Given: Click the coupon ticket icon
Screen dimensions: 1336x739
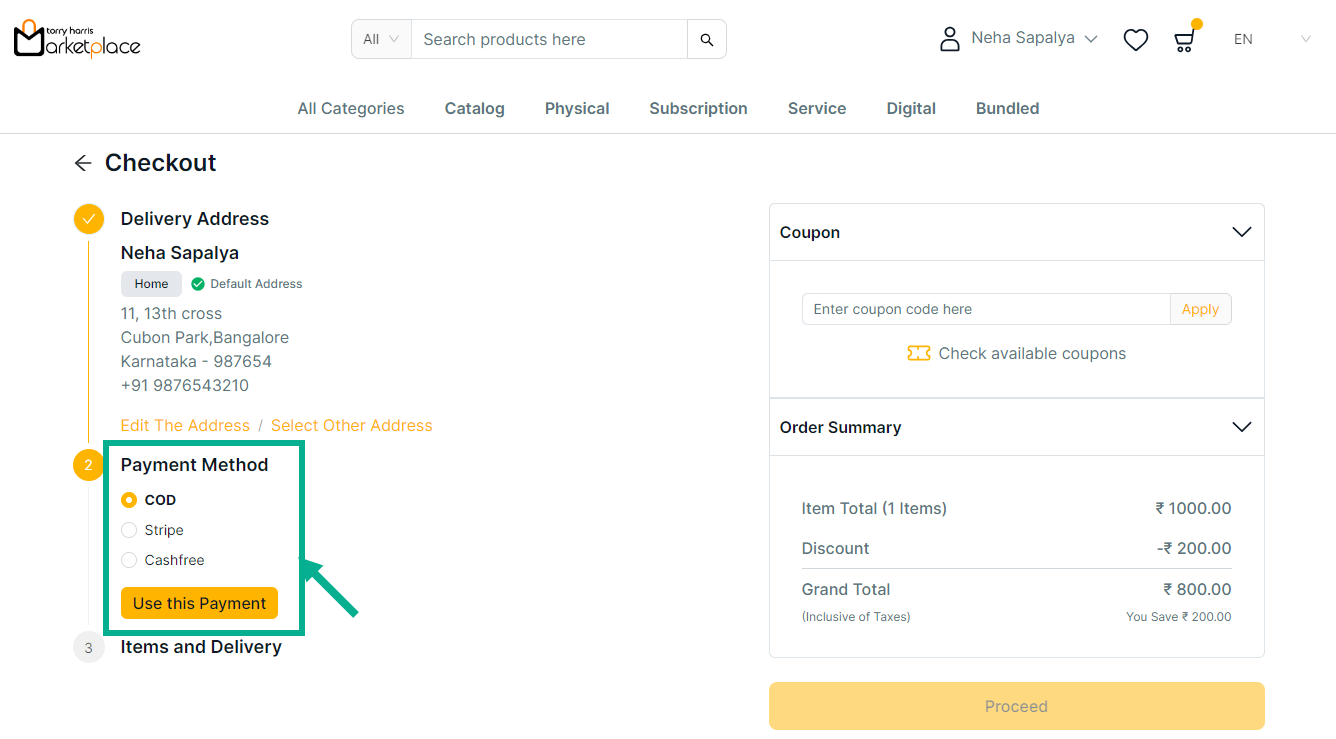Looking at the screenshot, I should [918, 353].
